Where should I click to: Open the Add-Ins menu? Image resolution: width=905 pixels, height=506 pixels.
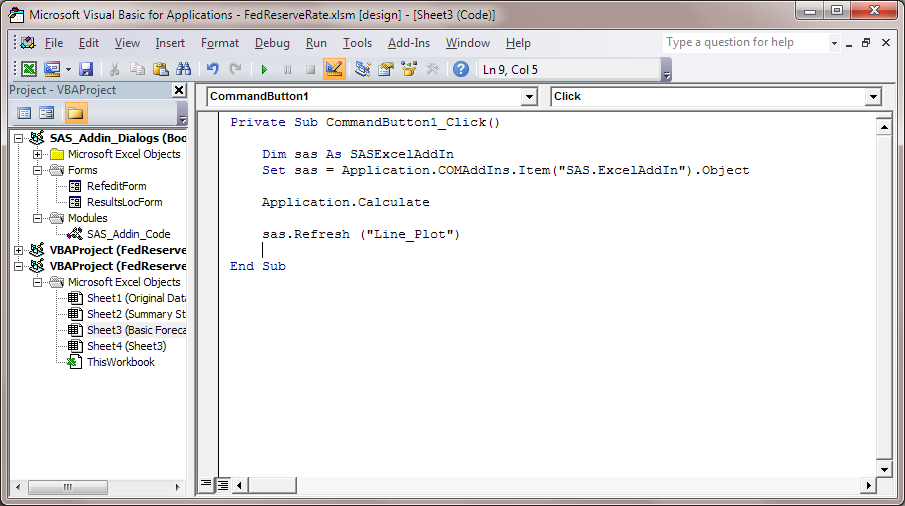[408, 43]
